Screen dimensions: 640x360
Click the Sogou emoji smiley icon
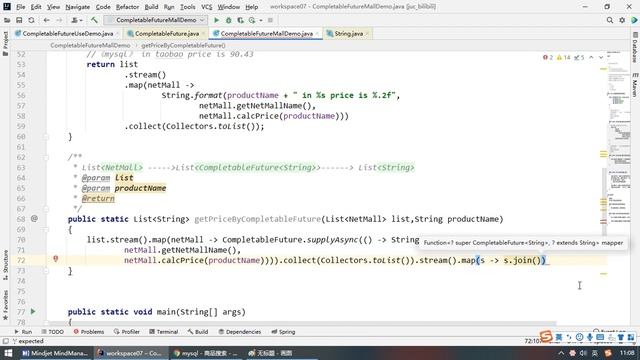[579, 337]
